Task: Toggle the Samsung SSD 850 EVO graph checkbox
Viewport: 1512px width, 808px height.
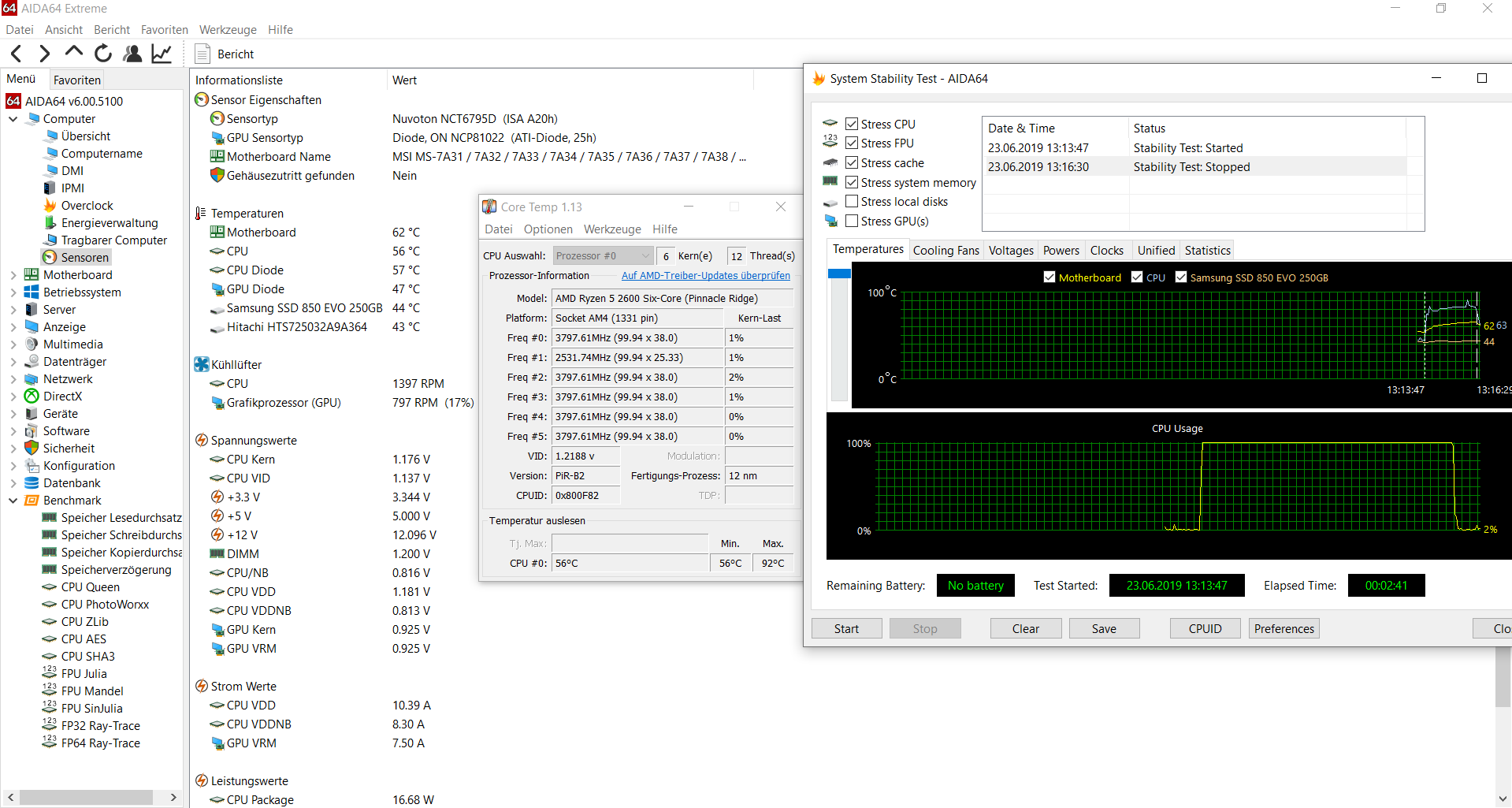Action: click(1181, 277)
